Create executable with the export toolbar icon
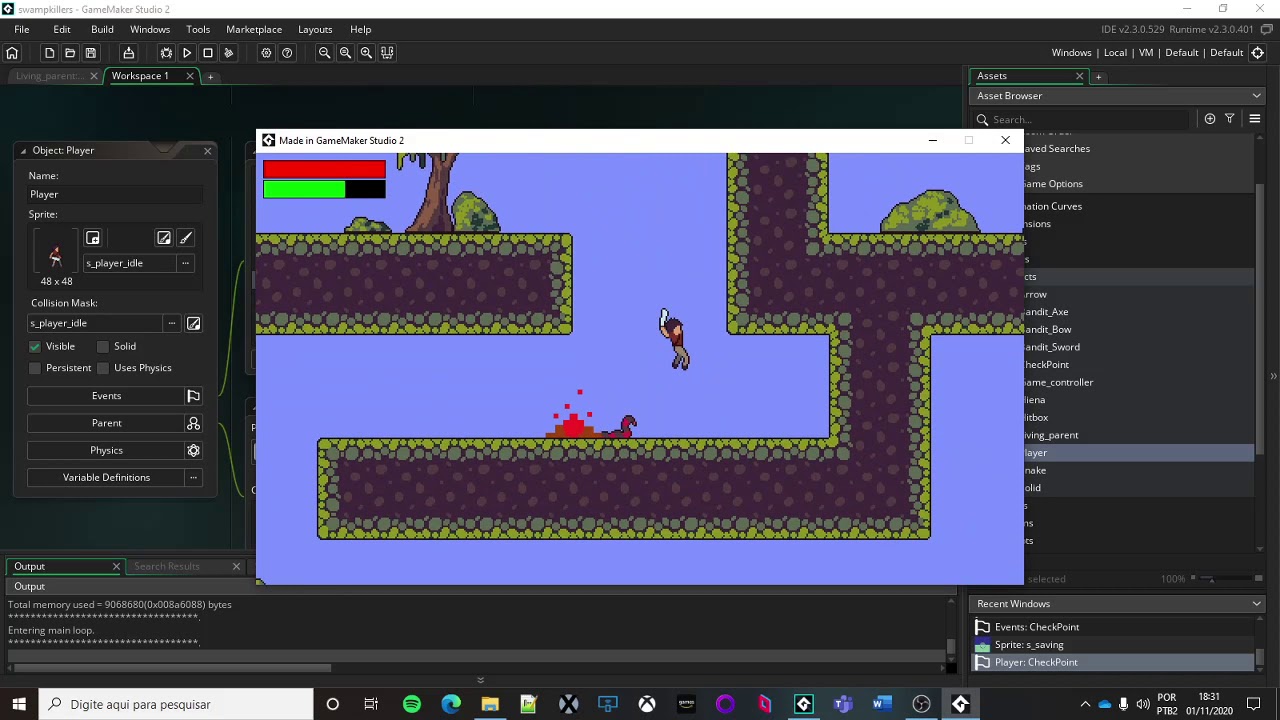Viewport: 1280px width, 720px height. tap(128, 52)
